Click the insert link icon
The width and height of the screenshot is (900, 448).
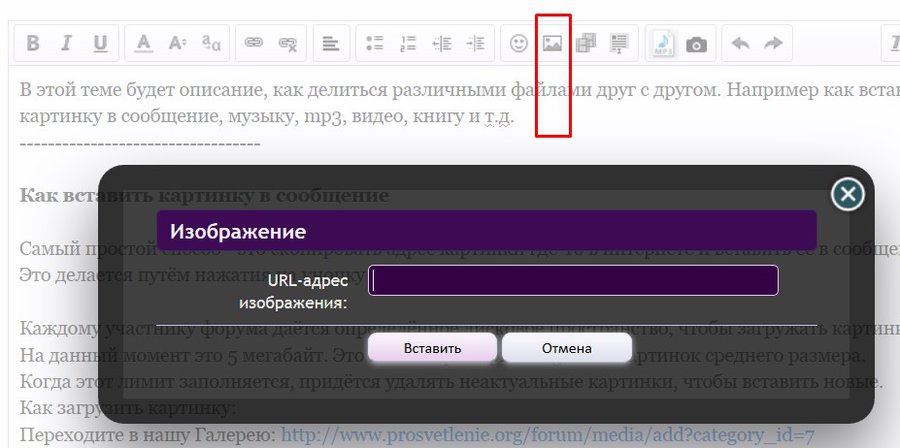pos(254,44)
